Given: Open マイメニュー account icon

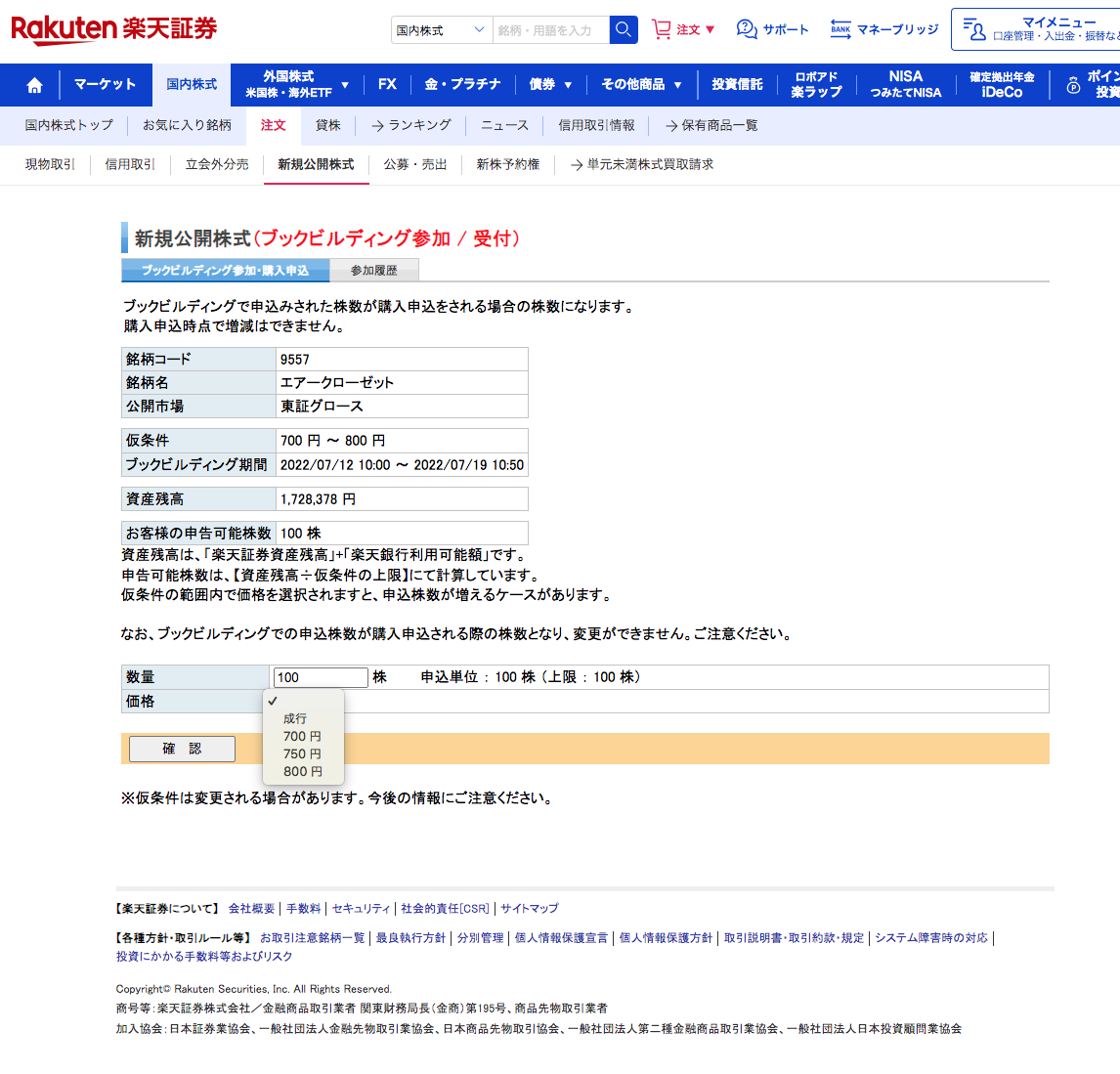Looking at the screenshot, I should [x=973, y=29].
